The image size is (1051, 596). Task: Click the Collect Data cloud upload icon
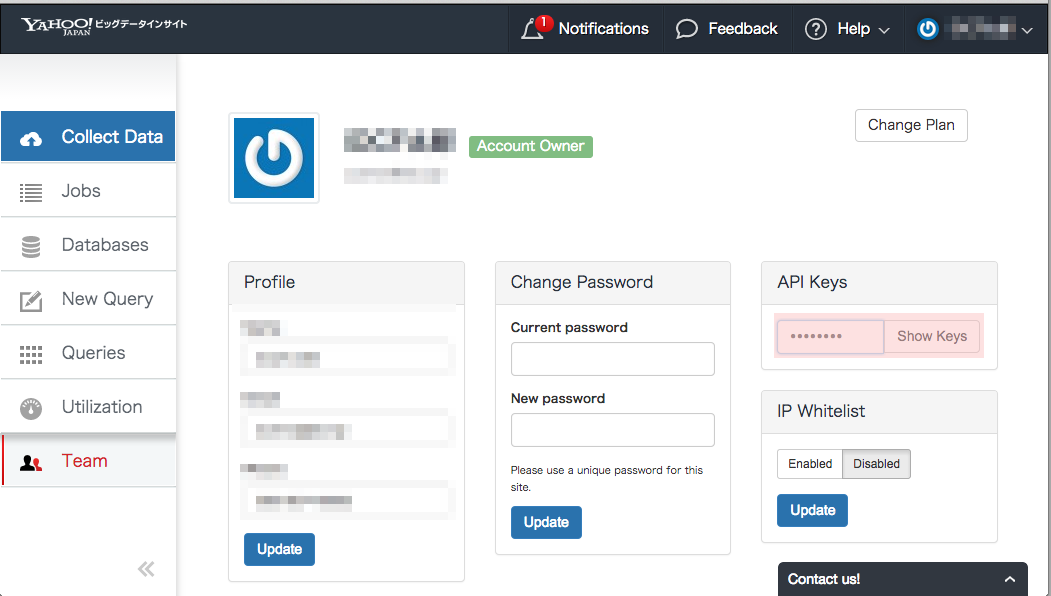click(x=31, y=138)
